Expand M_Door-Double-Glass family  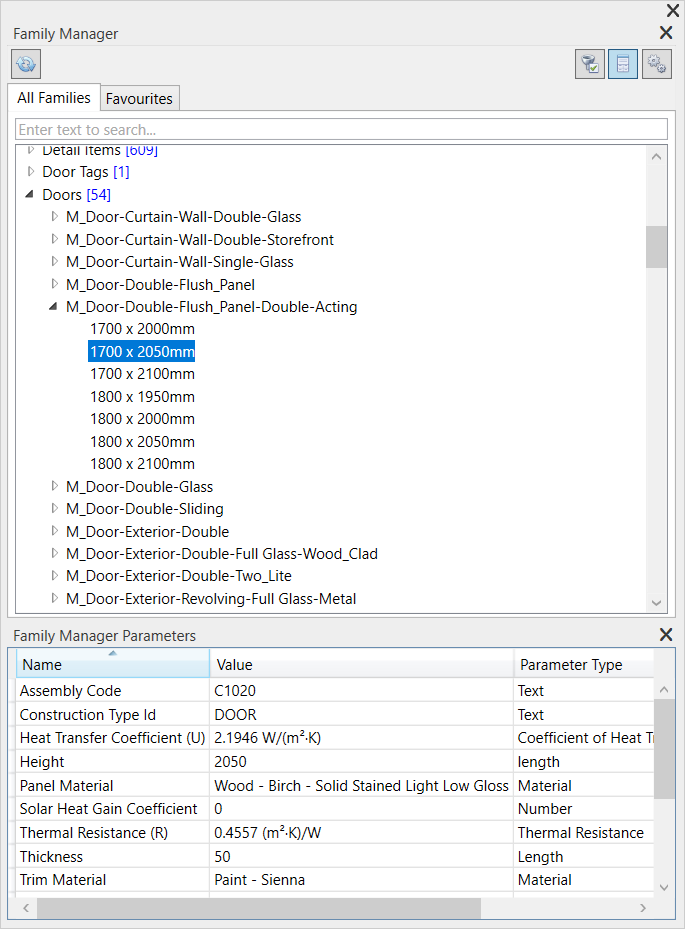55,486
